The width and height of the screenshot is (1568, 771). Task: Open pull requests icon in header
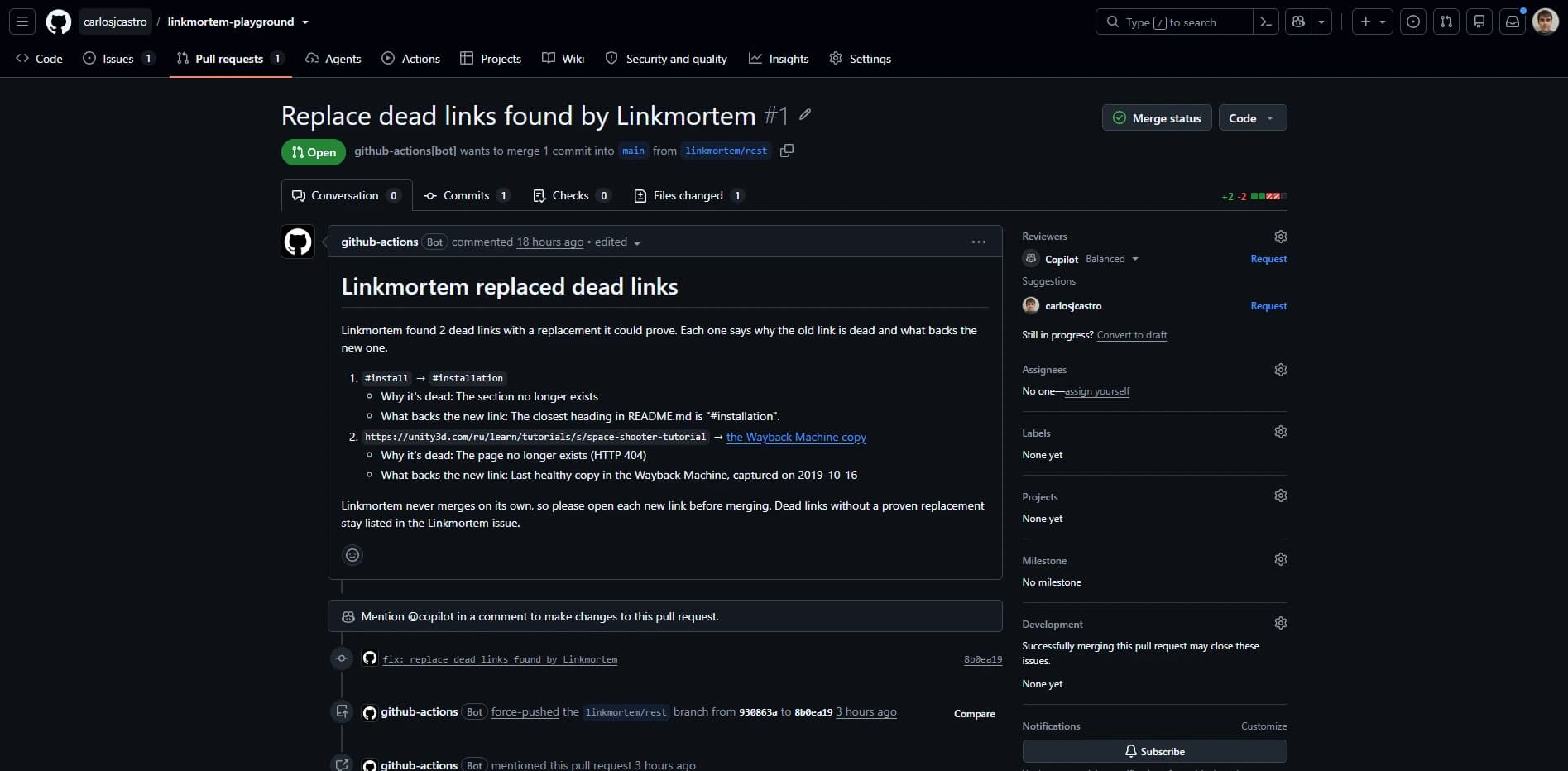click(x=1446, y=22)
